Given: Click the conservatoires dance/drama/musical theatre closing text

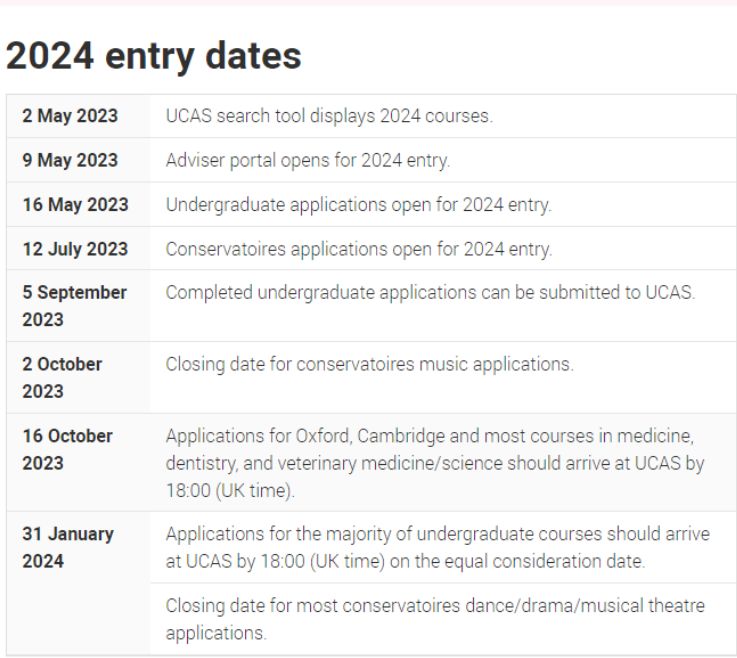Looking at the screenshot, I should 435,619.
